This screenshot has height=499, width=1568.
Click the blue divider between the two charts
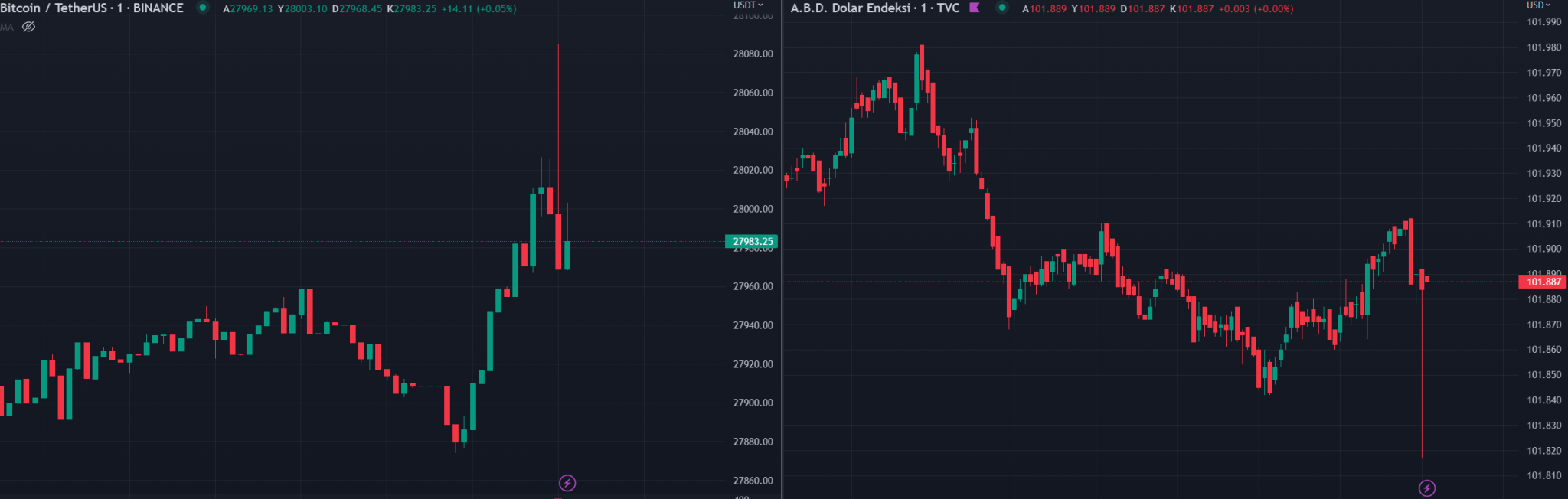click(x=782, y=249)
